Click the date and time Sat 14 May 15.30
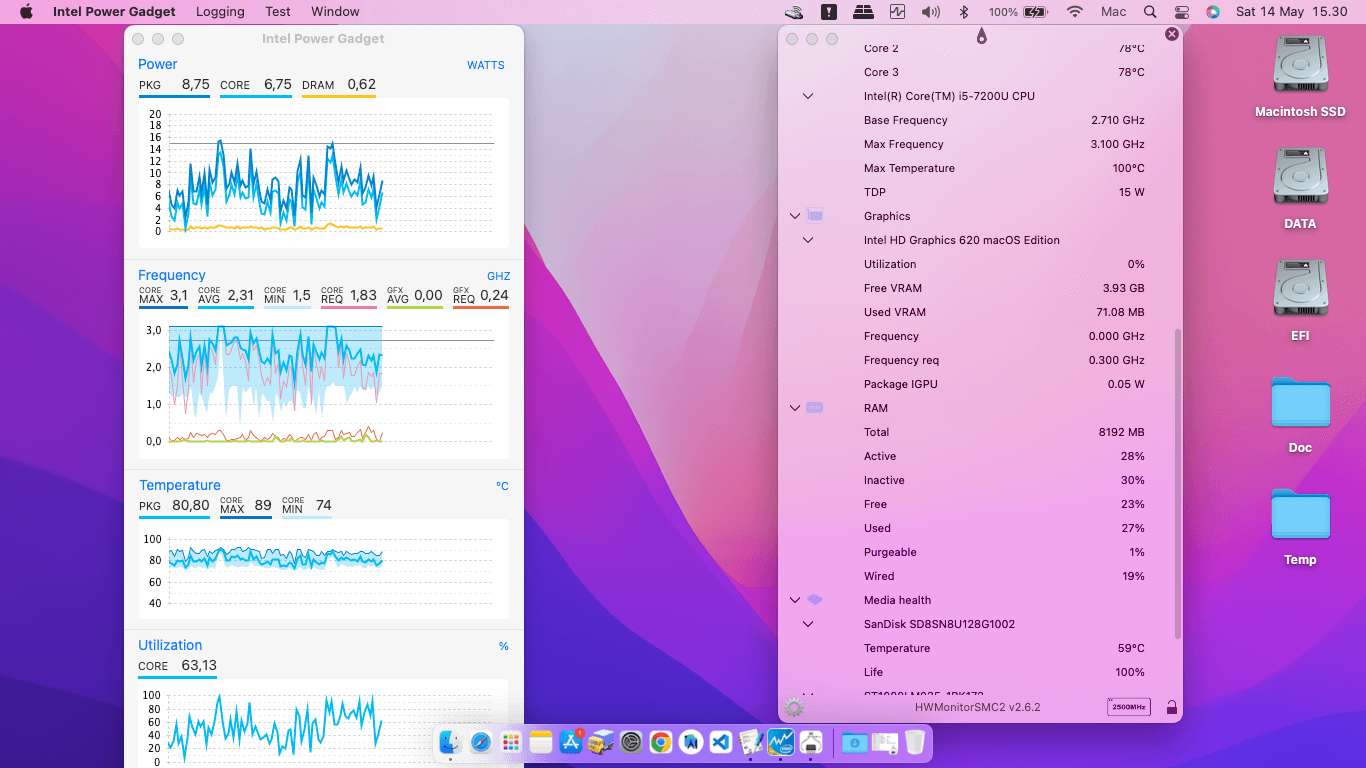 pos(1291,12)
